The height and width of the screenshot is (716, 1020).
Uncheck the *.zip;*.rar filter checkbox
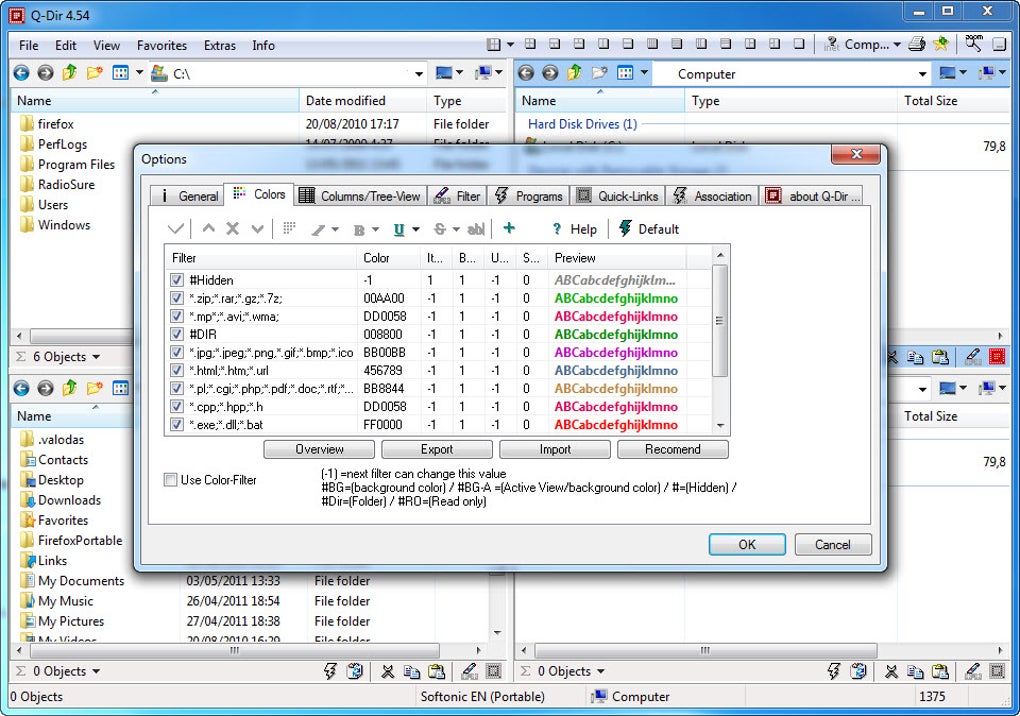coord(176,298)
